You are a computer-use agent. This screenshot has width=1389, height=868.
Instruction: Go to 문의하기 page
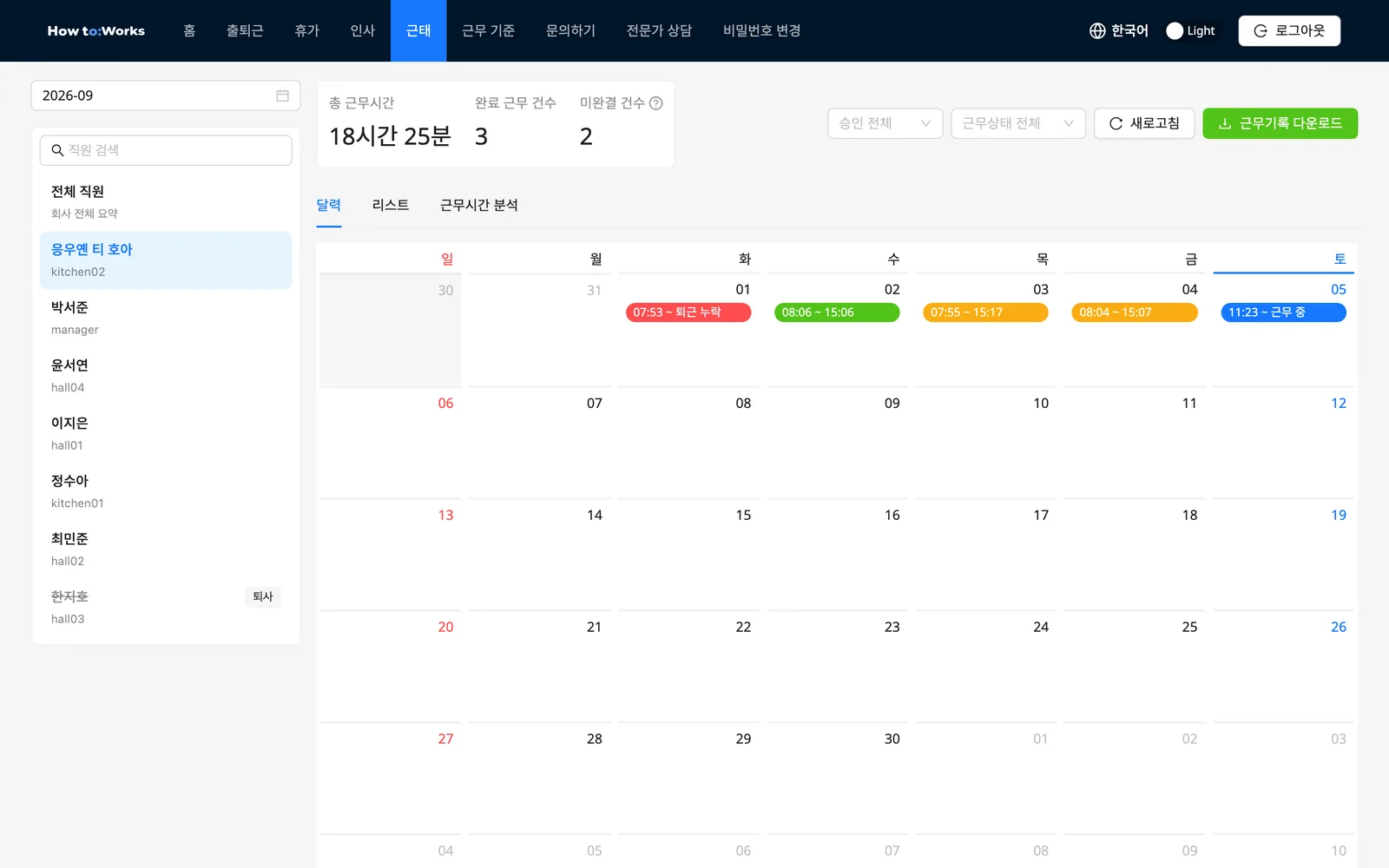coord(570,31)
